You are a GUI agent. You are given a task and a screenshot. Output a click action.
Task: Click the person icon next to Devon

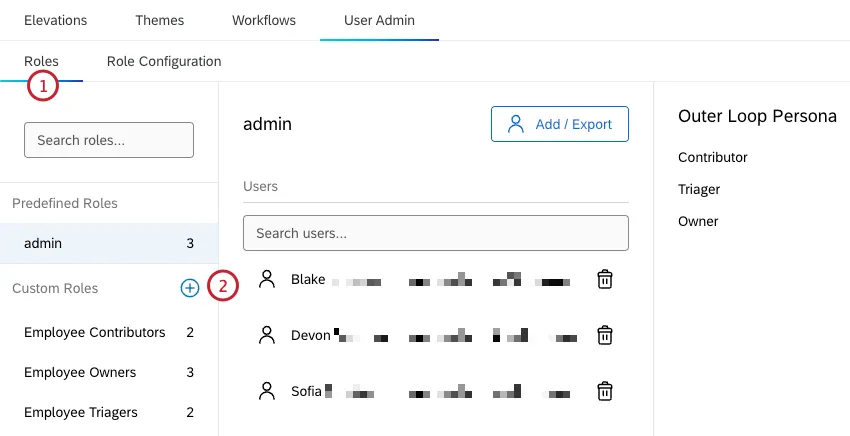pos(266,335)
